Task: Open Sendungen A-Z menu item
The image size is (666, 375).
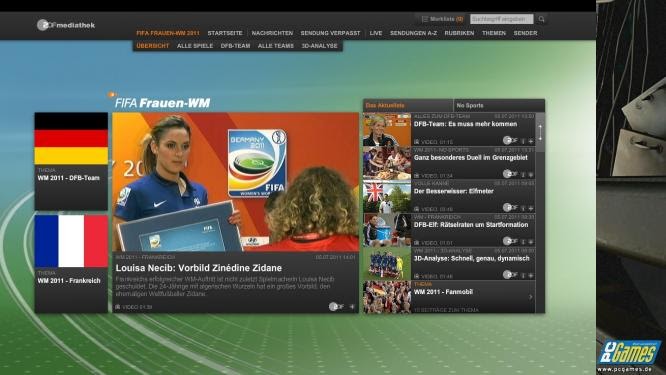Action: (413, 33)
